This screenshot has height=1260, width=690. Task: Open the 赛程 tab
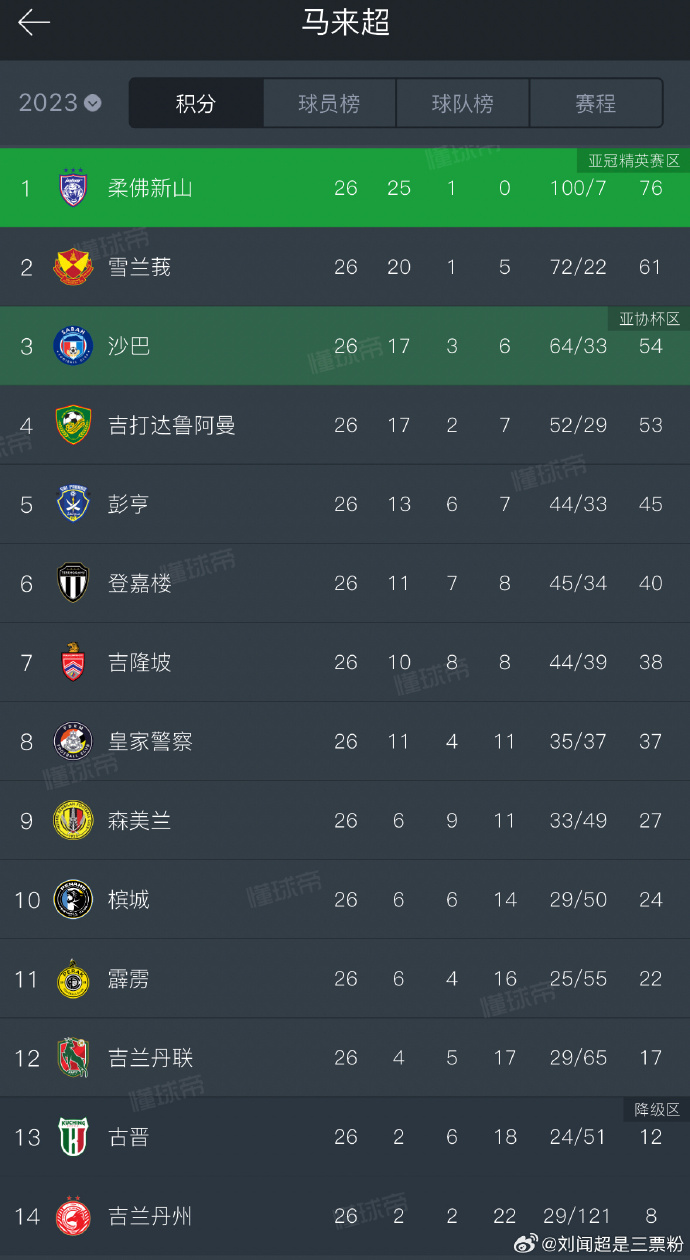[595, 104]
